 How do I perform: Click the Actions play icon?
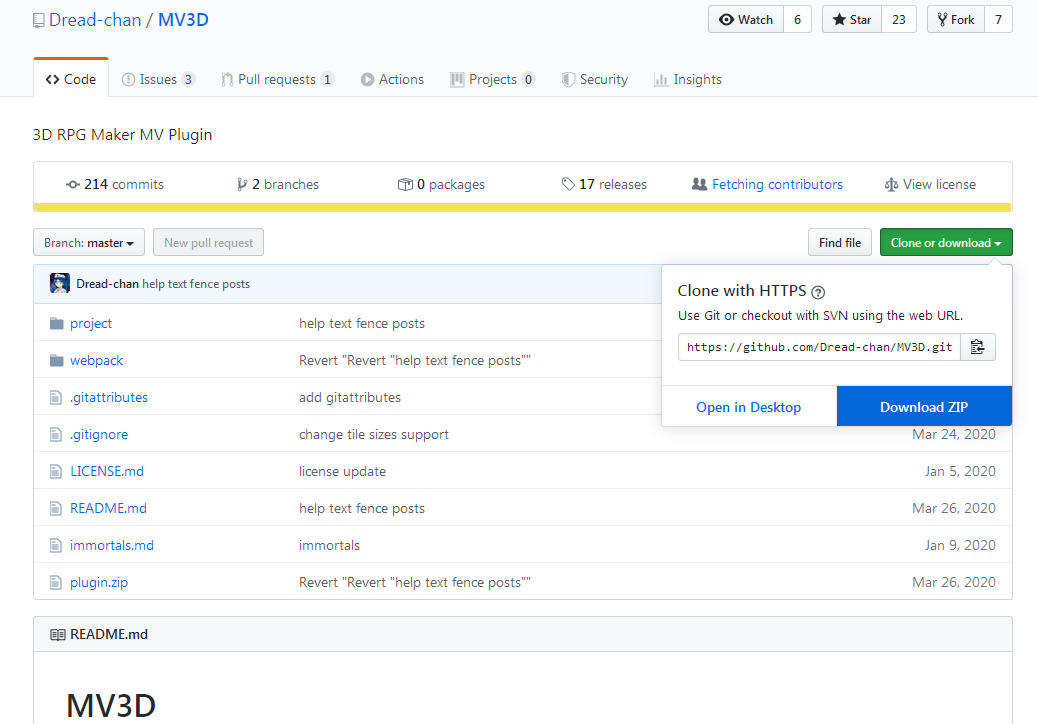coord(367,79)
